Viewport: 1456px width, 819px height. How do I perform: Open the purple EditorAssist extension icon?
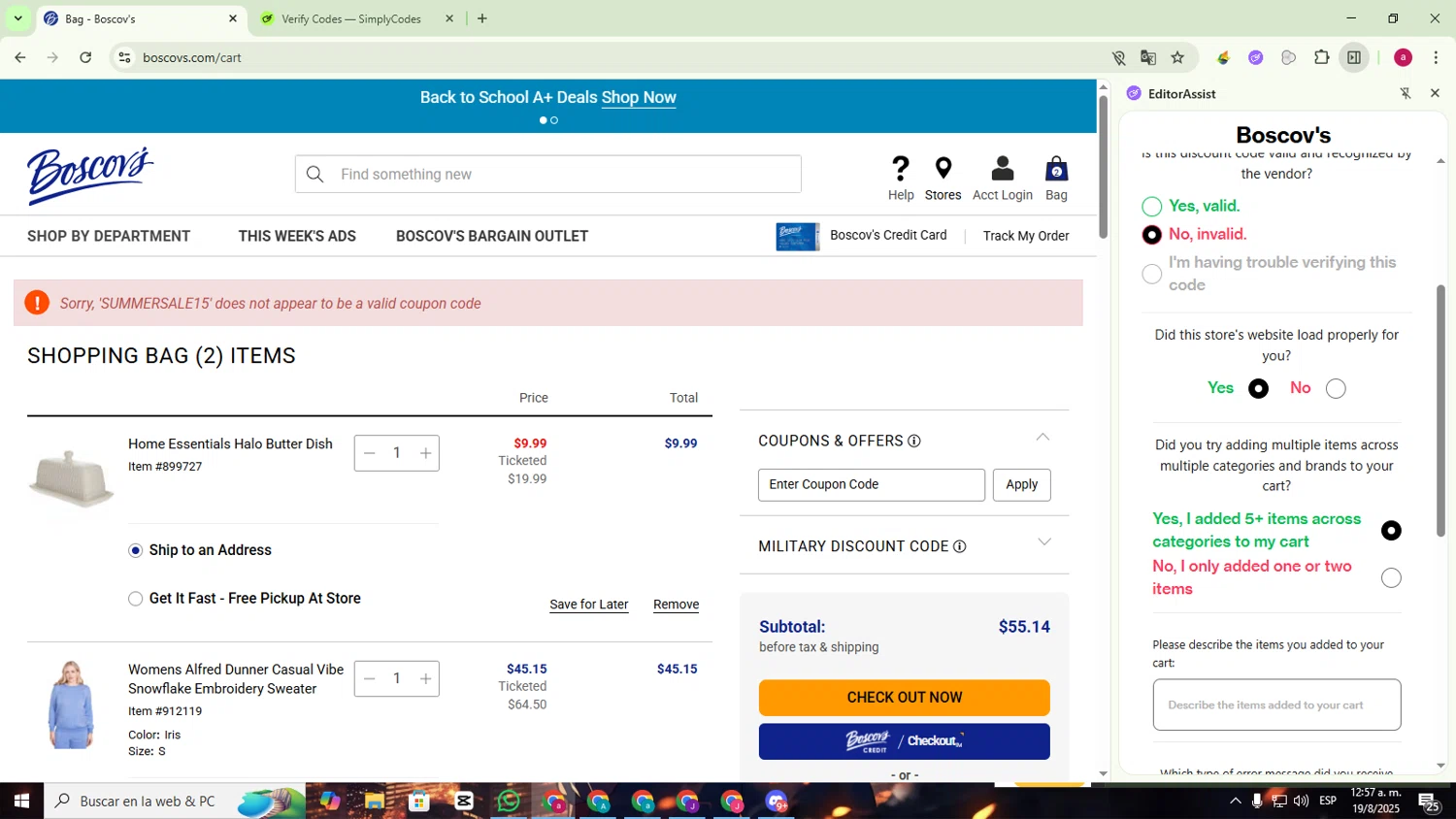coord(1255,57)
